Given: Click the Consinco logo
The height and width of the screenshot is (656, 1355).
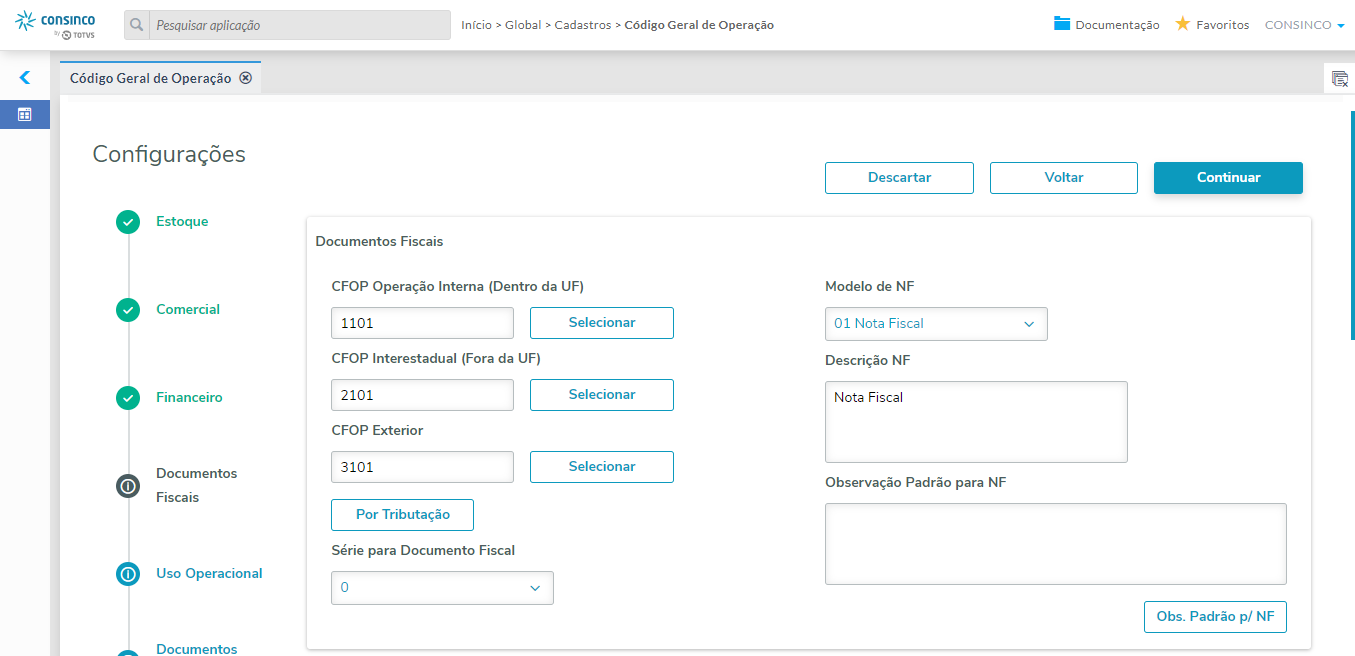Looking at the screenshot, I should (x=57, y=25).
